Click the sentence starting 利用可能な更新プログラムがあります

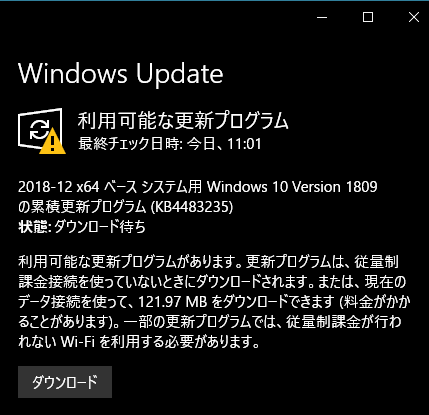click(129, 262)
